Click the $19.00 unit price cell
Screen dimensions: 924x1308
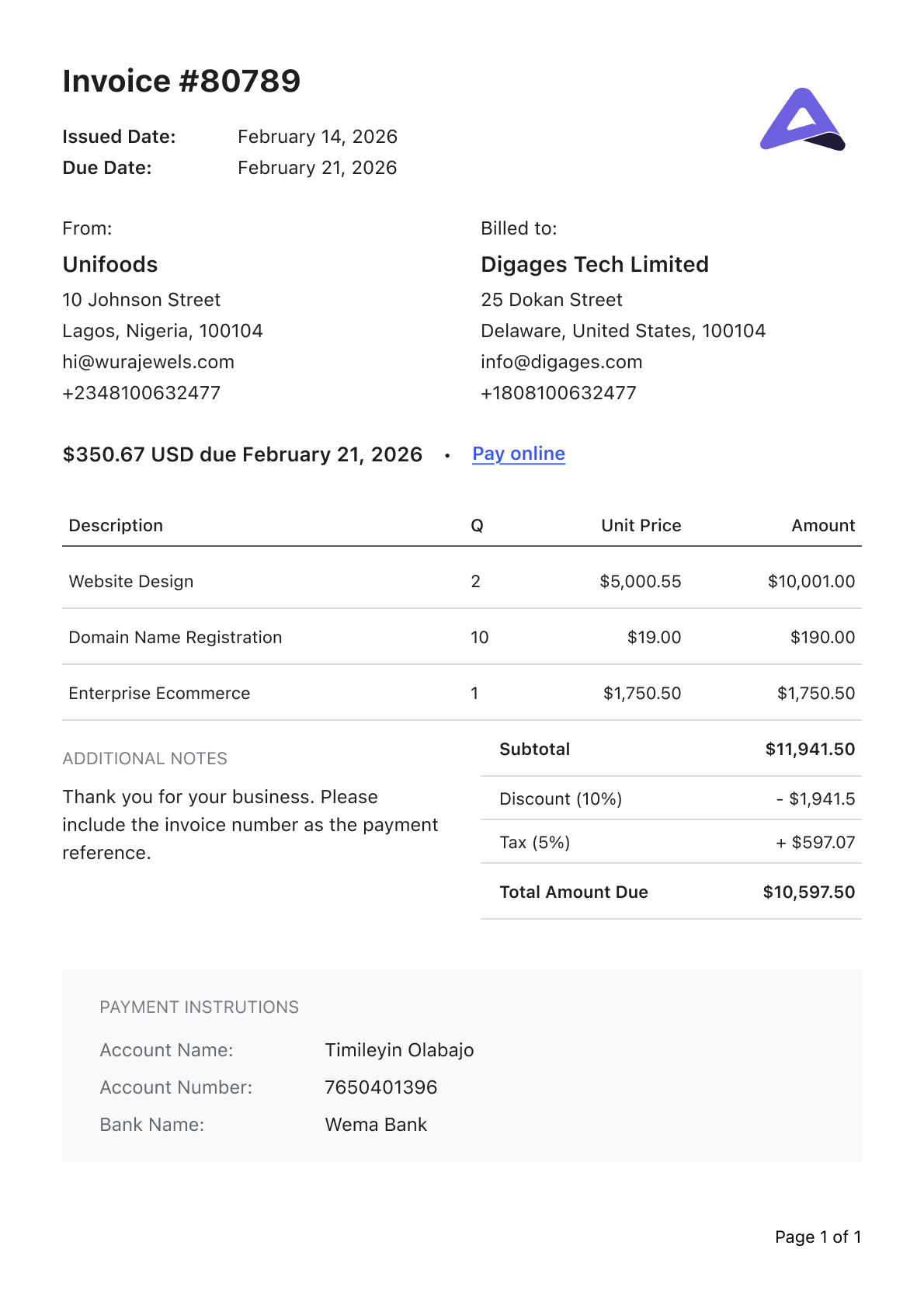pyautogui.click(x=655, y=638)
